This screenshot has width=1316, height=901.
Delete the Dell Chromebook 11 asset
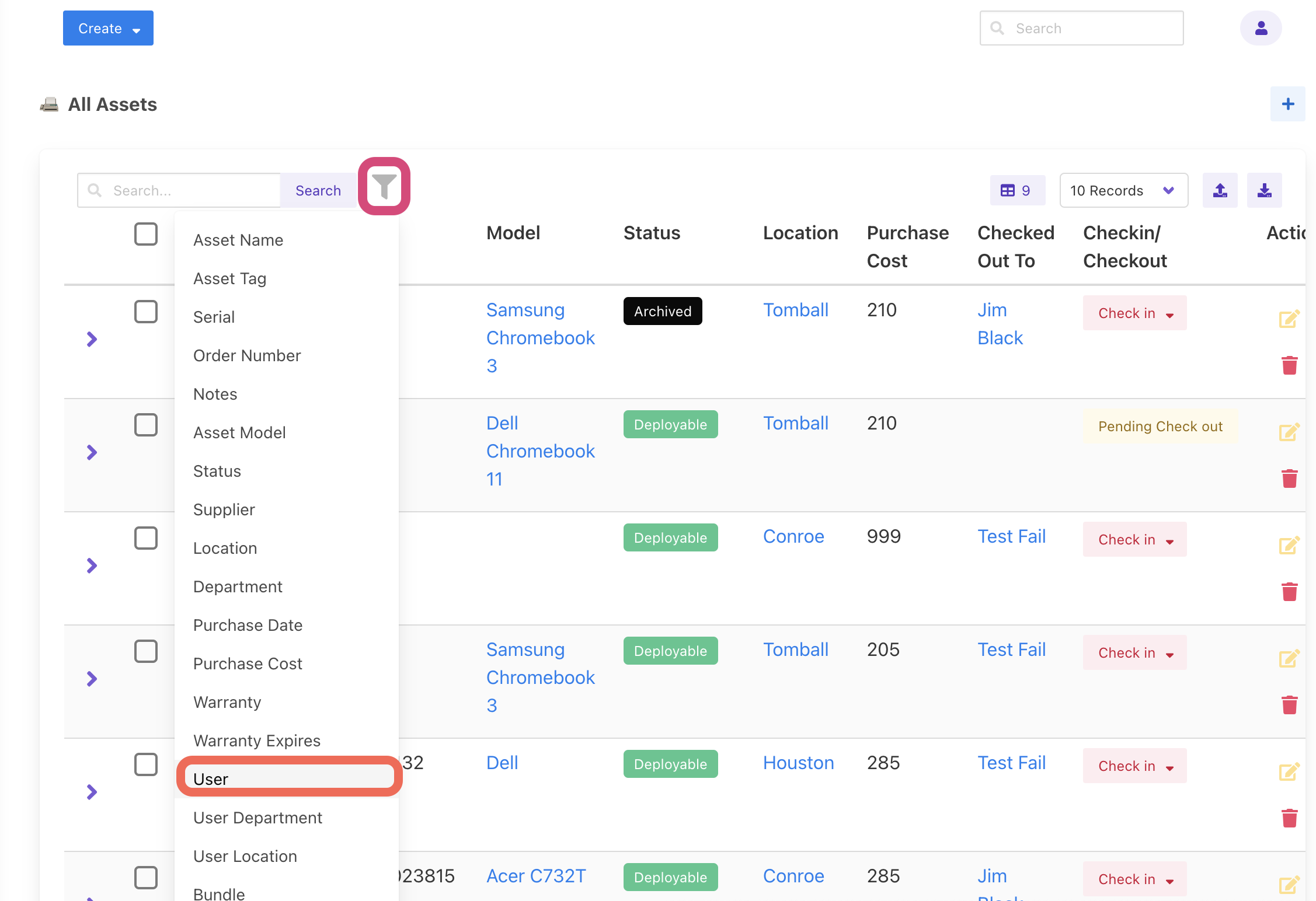[x=1289, y=479]
